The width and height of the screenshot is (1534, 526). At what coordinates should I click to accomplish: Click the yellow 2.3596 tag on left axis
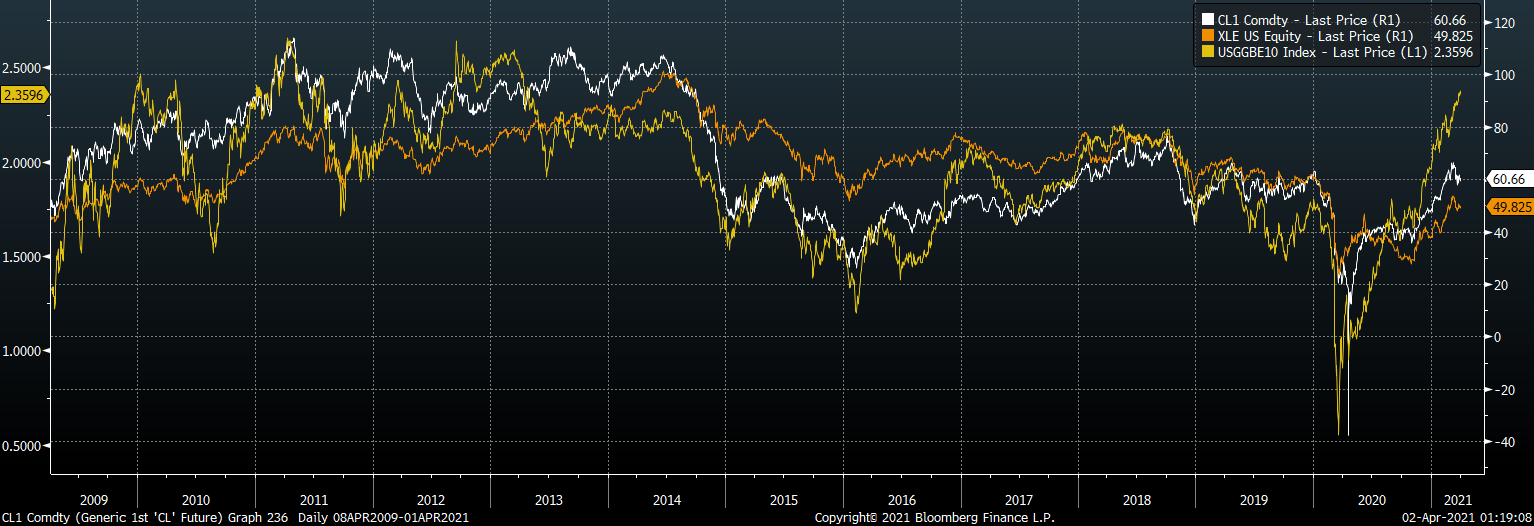point(23,95)
